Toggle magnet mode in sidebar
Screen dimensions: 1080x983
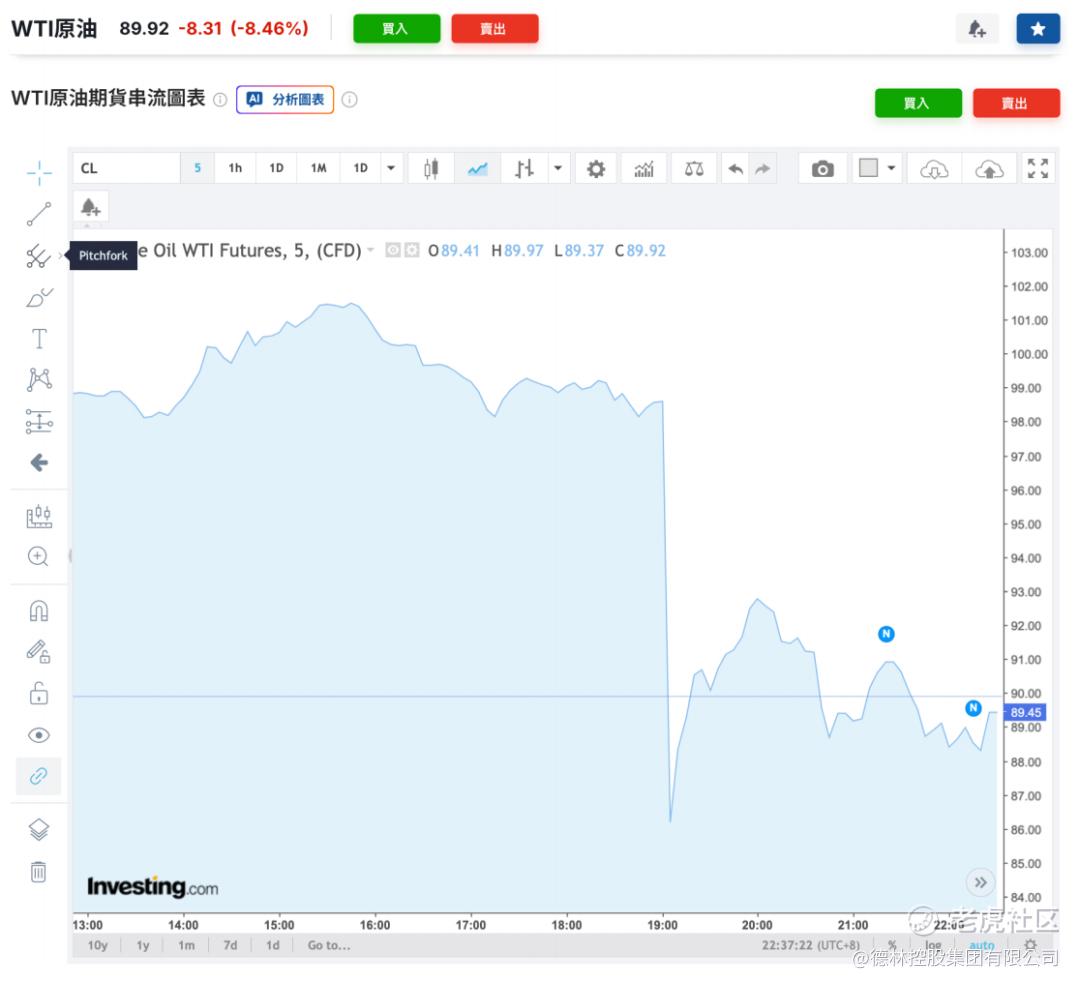[x=39, y=611]
